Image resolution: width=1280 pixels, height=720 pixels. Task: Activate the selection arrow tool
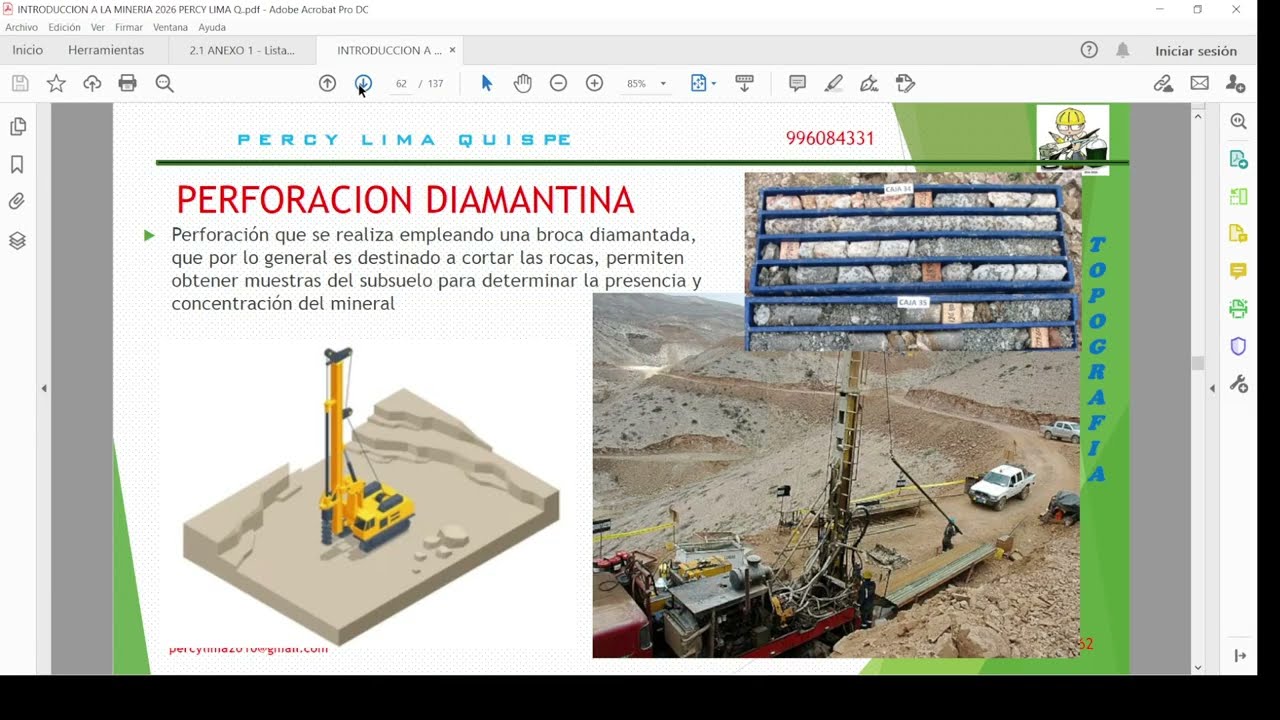(x=486, y=84)
